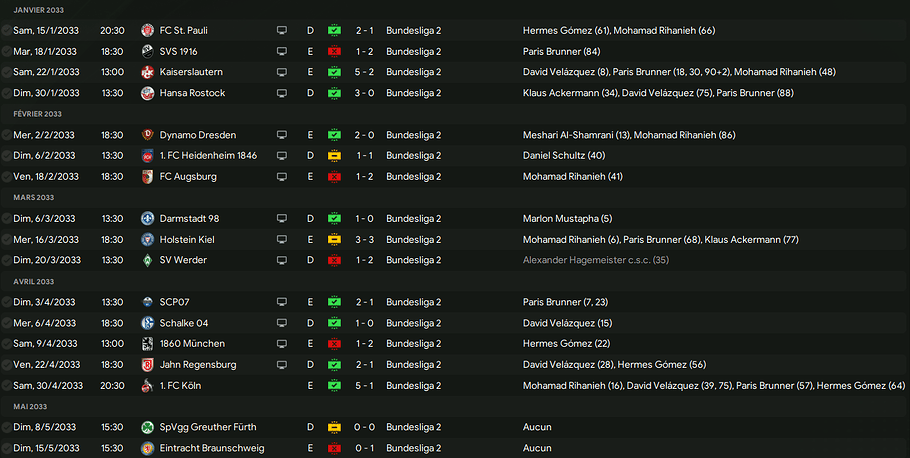
Task: Click the Dynamo Dresden club badge
Action: 147,135
